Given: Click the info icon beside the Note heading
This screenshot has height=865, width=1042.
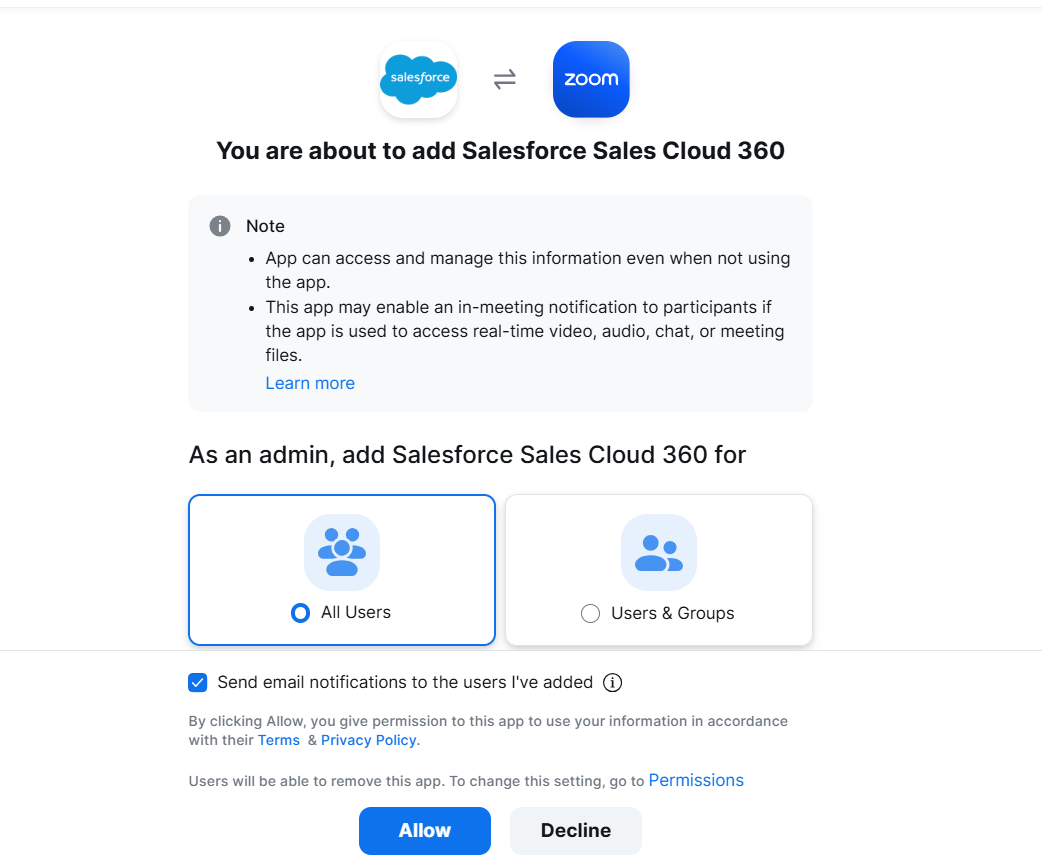Looking at the screenshot, I should 219,226.
